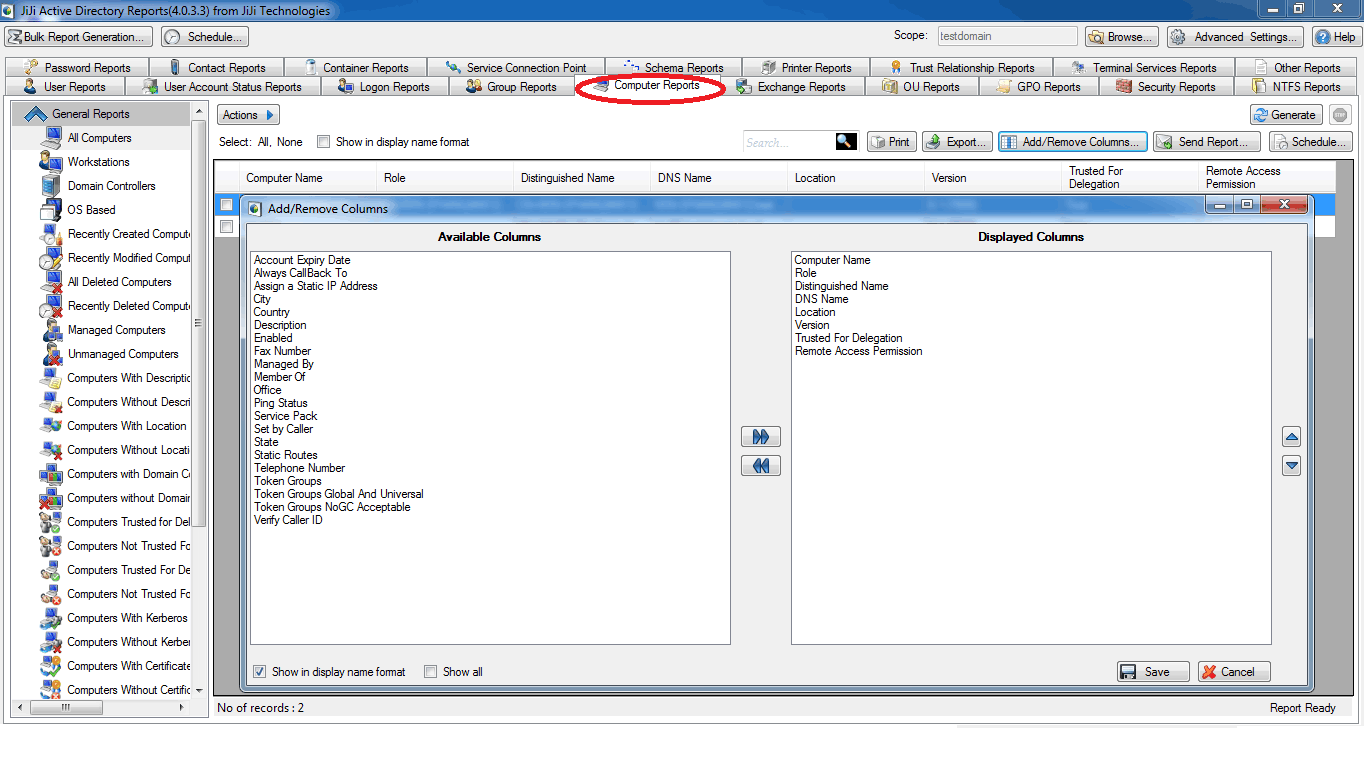Move selected column up with up arrow
Screen dimensions: 1364x768
pos(1291,437)
